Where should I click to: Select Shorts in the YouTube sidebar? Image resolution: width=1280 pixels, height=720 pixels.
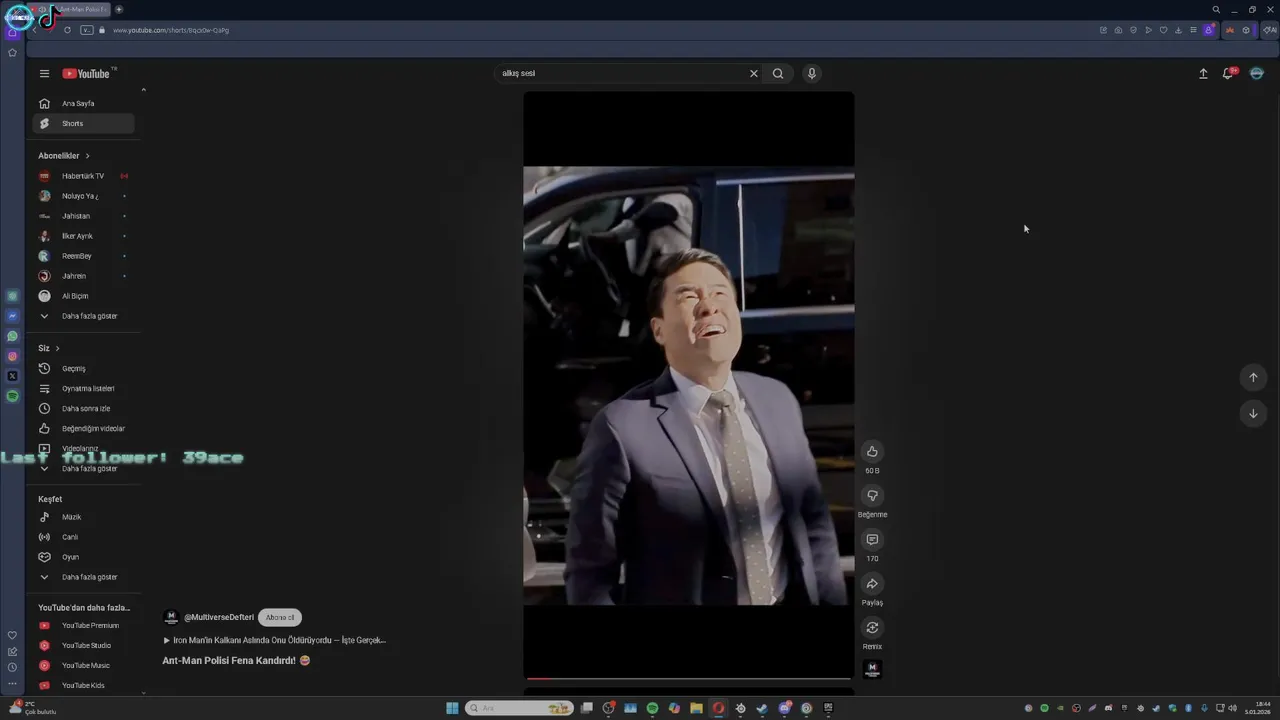pyautogui.click(x=83, y=123)
